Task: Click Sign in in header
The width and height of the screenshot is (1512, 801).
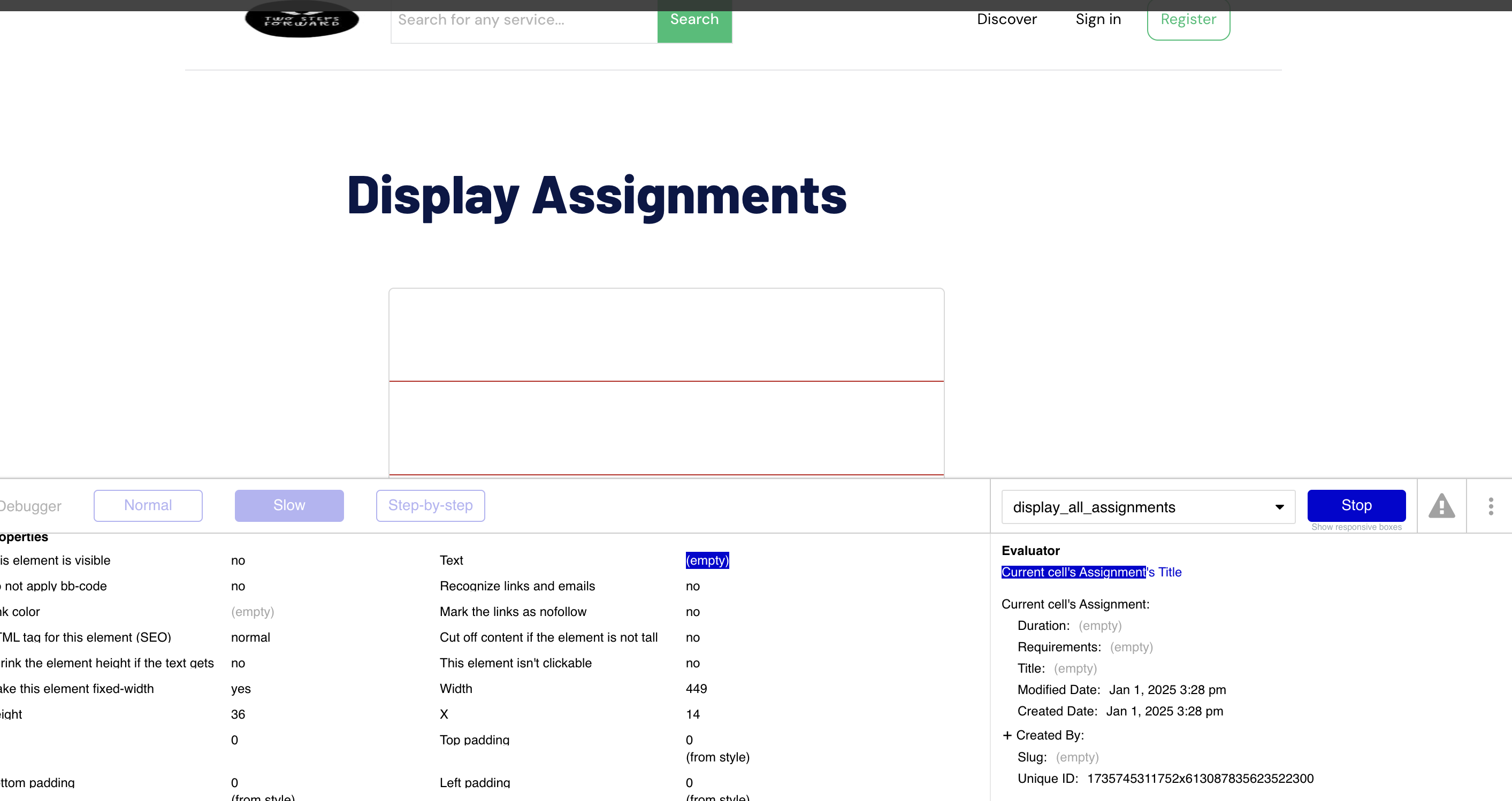Action: click(x=1097, y=19)
